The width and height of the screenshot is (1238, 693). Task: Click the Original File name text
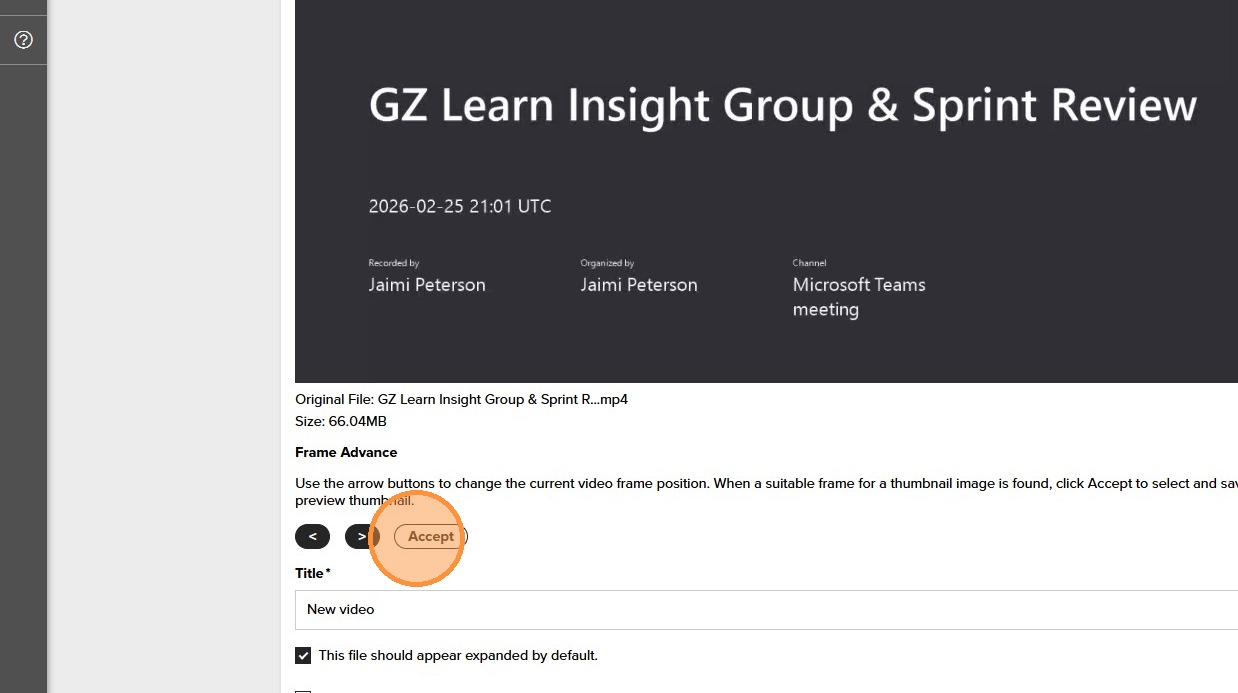(461, 400)
